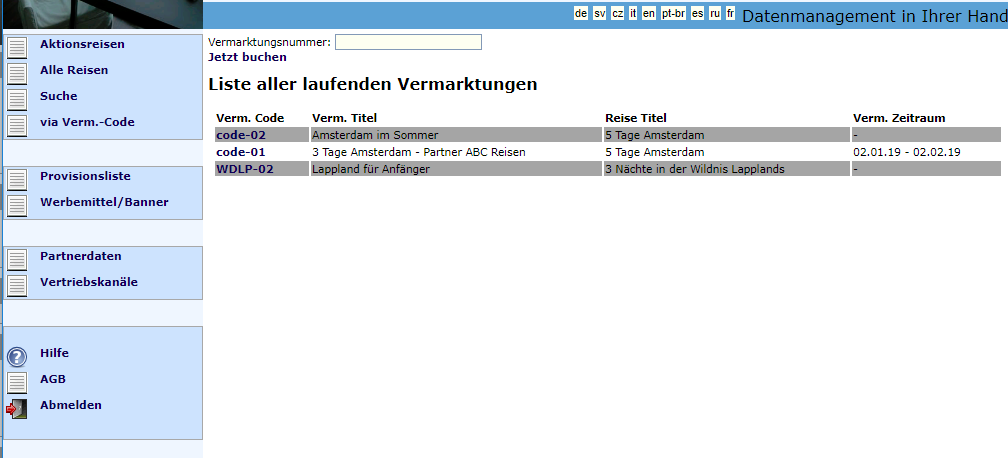Viewport: 1008px width, 458px height.
Task: Click the Abmelden logout door icon
Action: click(x=17, y=408)
